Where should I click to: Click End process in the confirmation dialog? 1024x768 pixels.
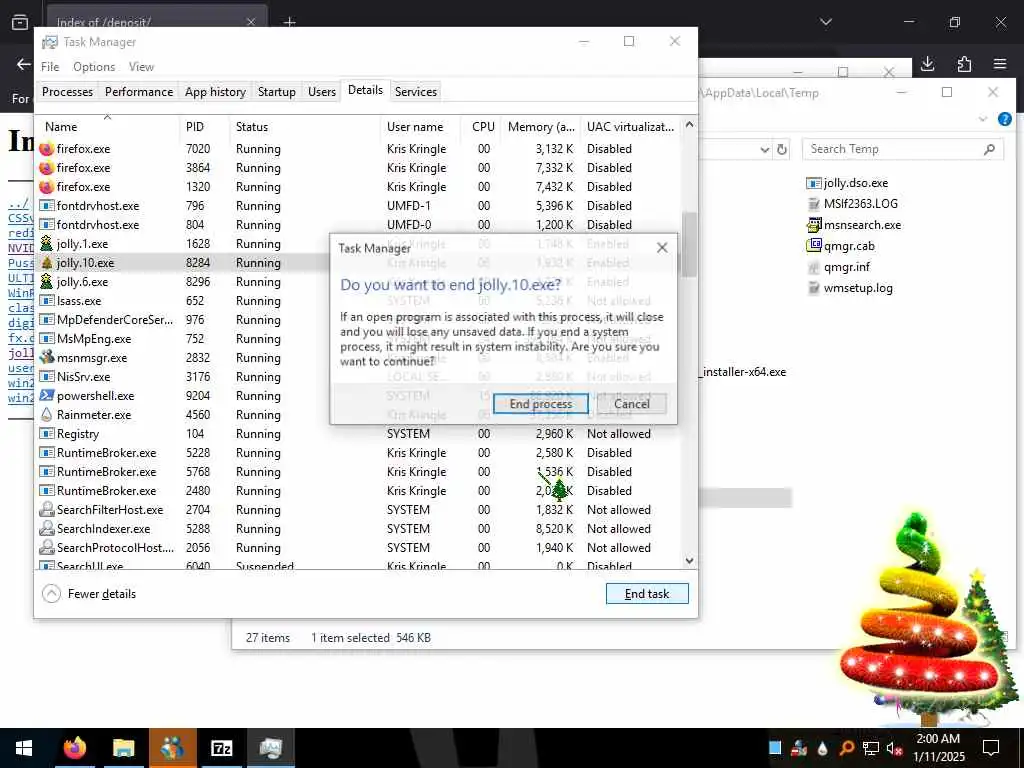(540, 404)
